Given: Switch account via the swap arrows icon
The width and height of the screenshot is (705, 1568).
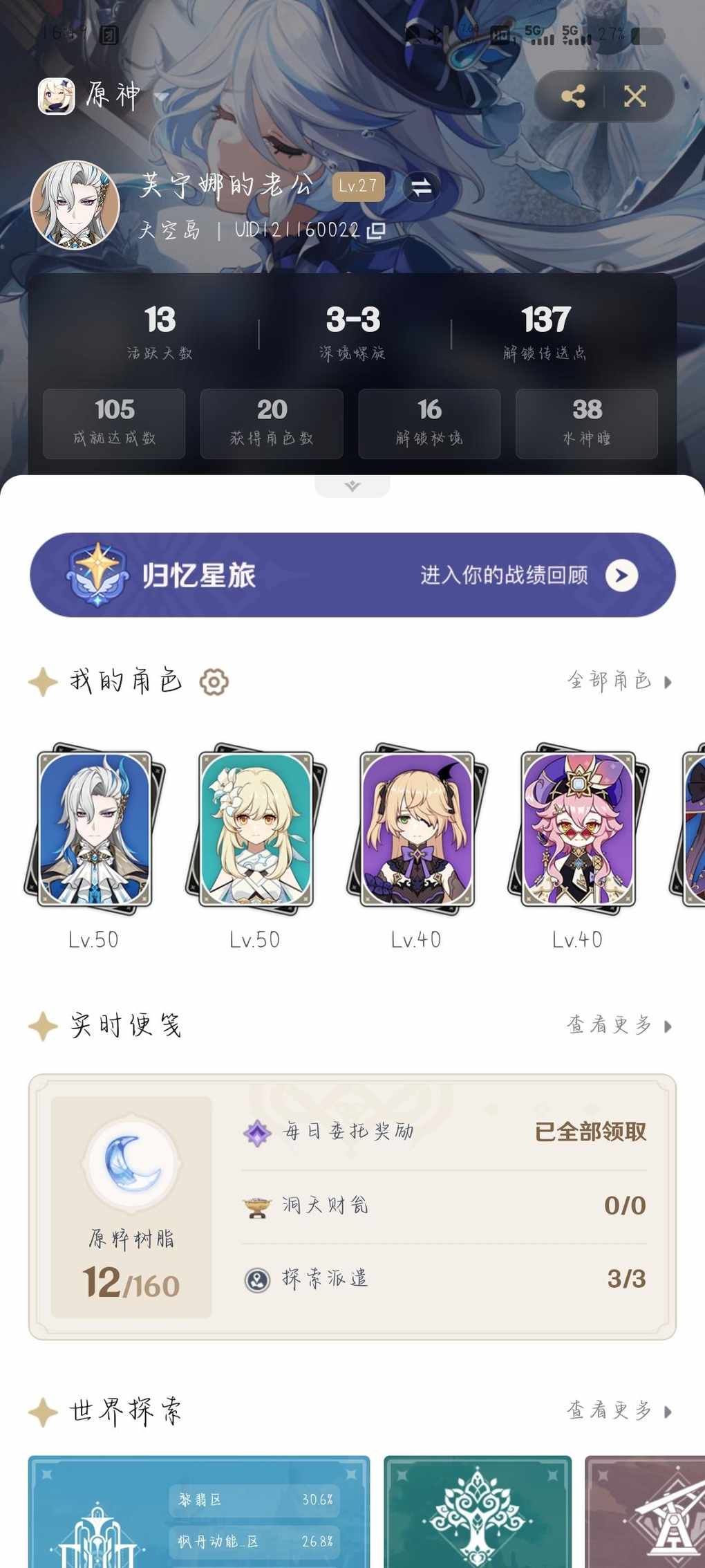Looking at the screenshot, I should [421, 186].
